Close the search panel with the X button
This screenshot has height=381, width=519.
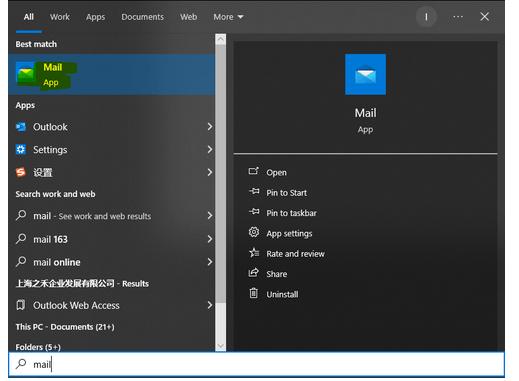coord(484,17)
